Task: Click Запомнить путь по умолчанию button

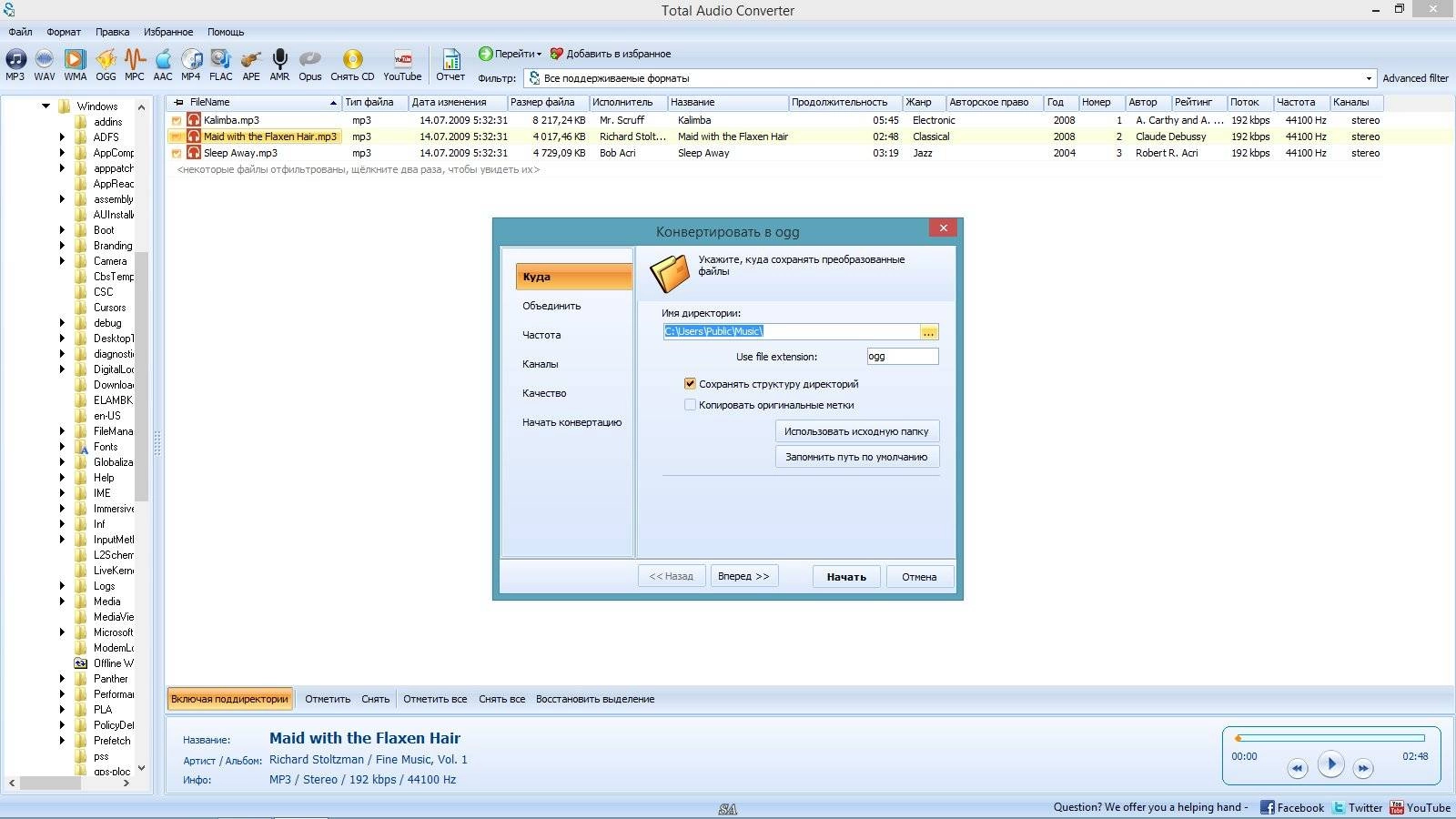Action: coord(856,457)
